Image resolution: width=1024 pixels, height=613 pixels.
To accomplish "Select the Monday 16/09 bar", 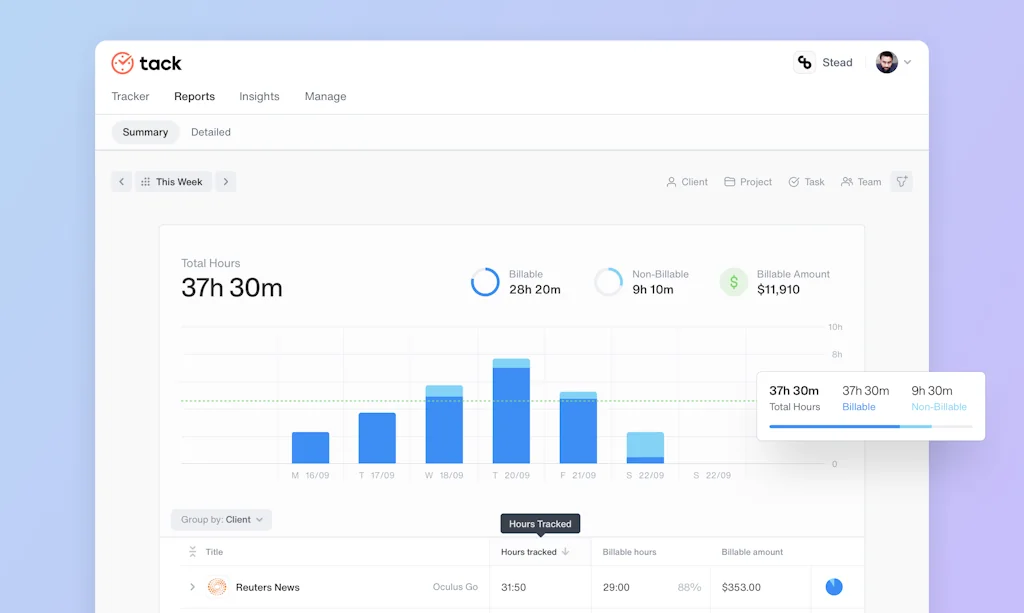I will tap(310, 448).
